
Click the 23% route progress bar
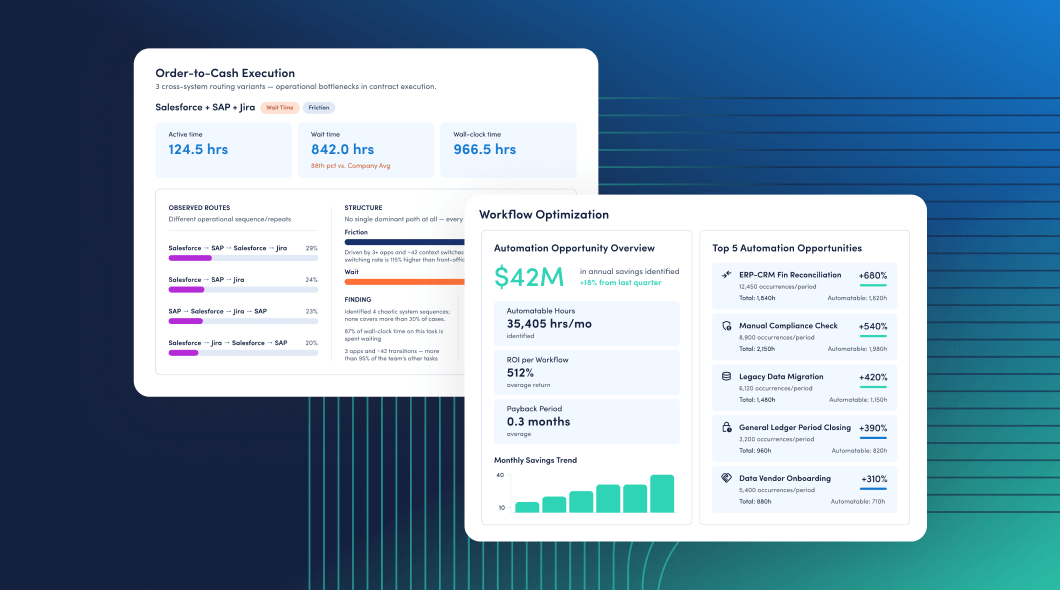243,322
